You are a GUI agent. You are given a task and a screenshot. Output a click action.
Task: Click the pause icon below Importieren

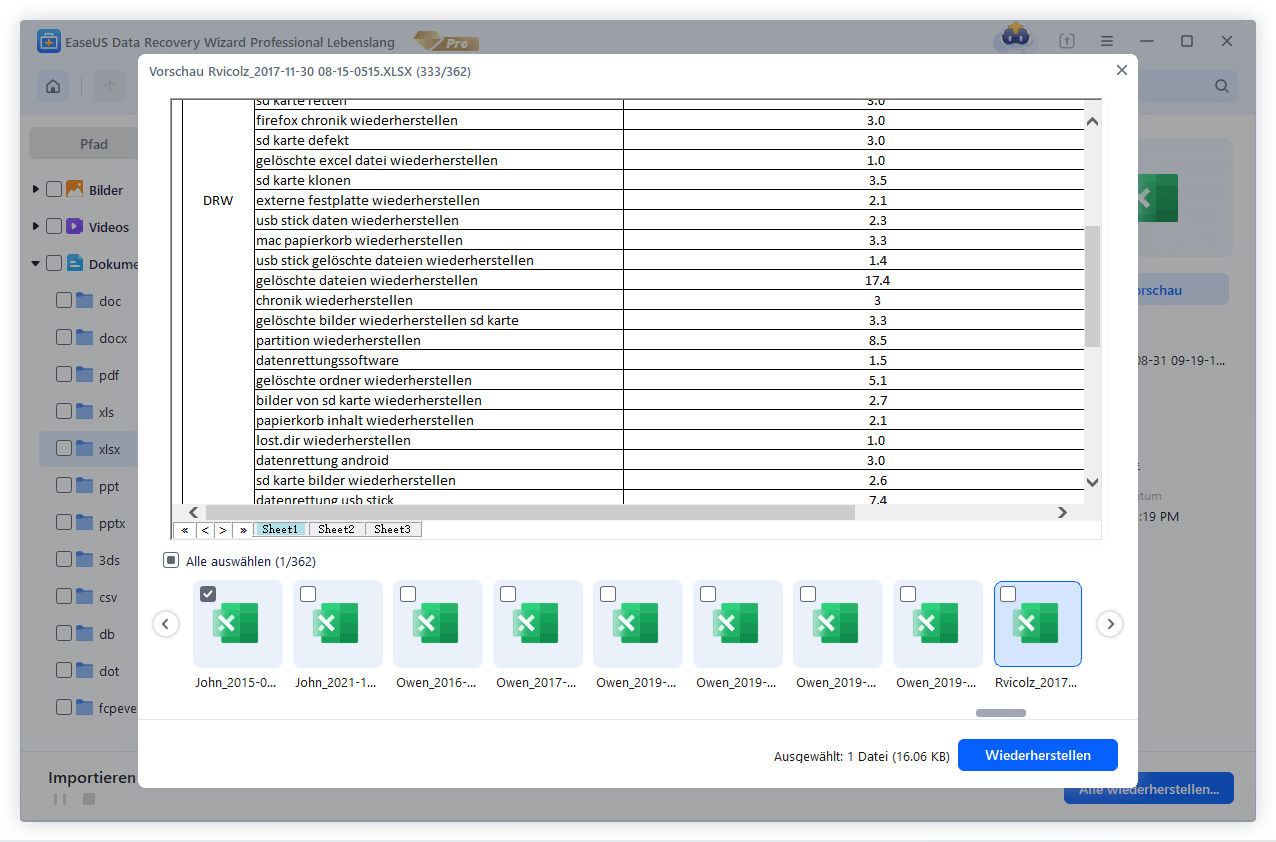click(58, 799)
